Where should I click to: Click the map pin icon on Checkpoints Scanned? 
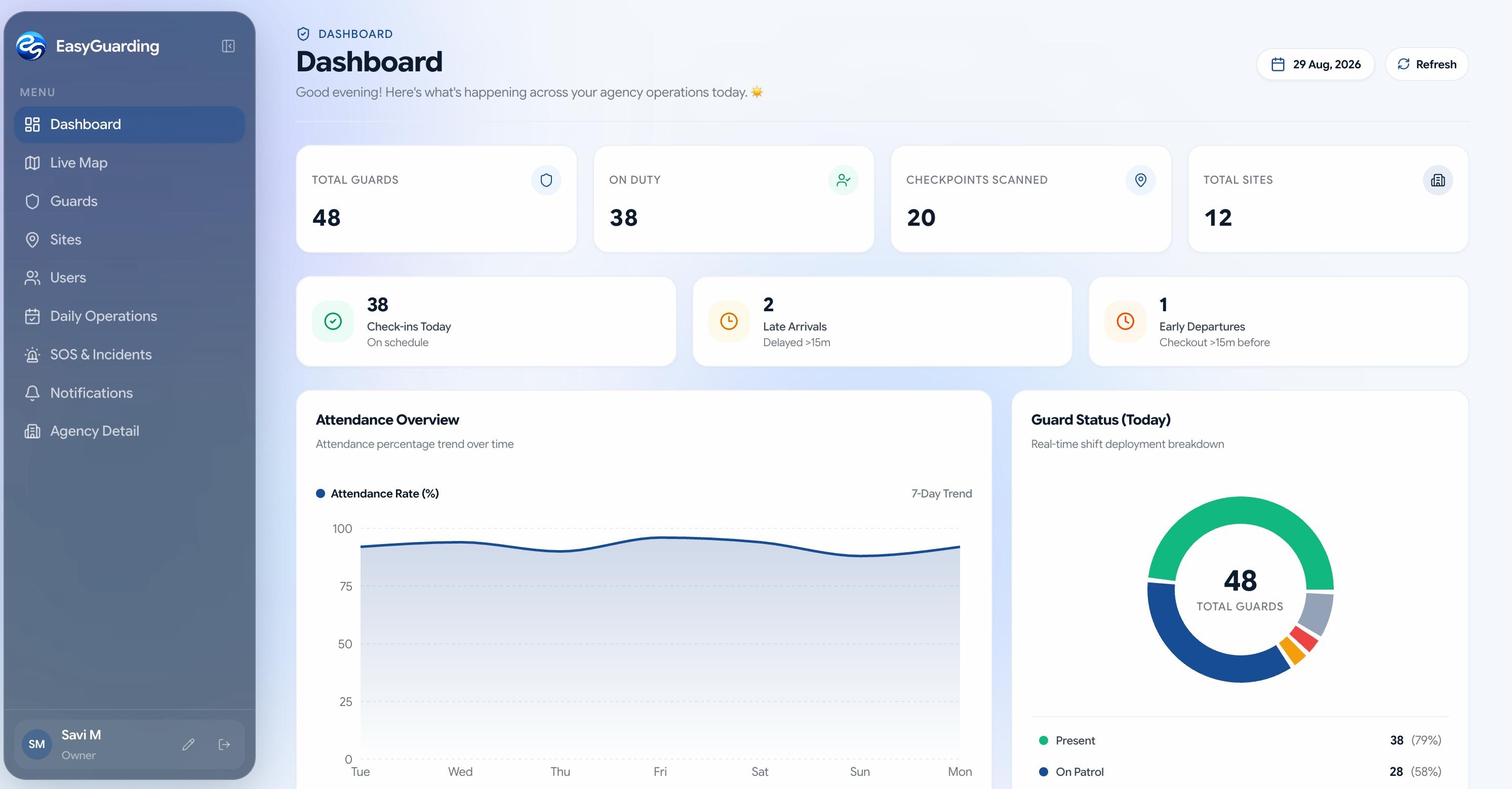1140,180
